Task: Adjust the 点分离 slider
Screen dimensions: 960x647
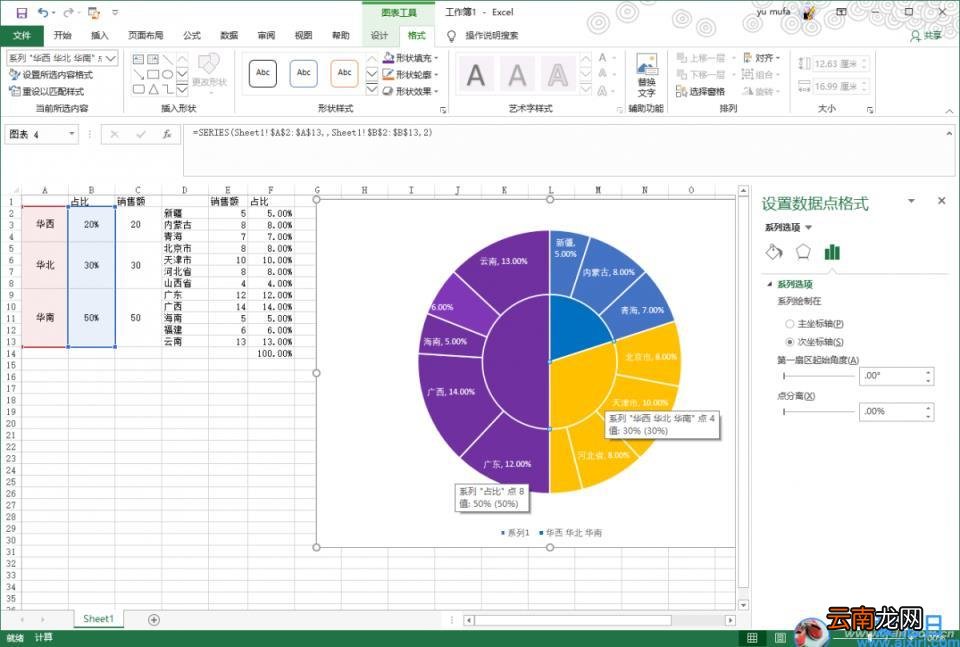Action: coord(819,411)
